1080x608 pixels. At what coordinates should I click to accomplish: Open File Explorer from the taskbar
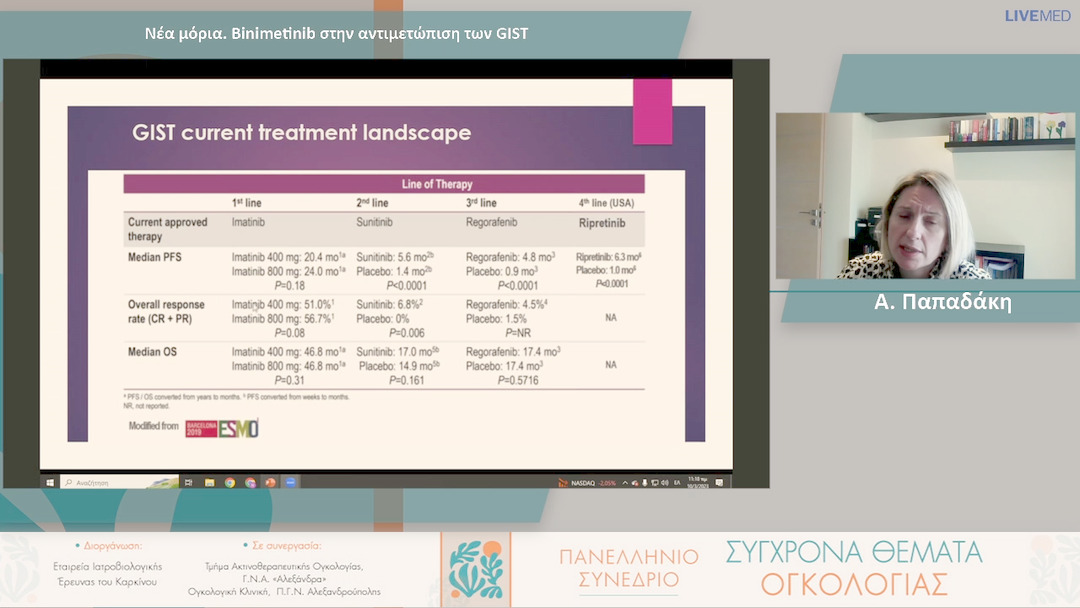(x=209, y=483)
